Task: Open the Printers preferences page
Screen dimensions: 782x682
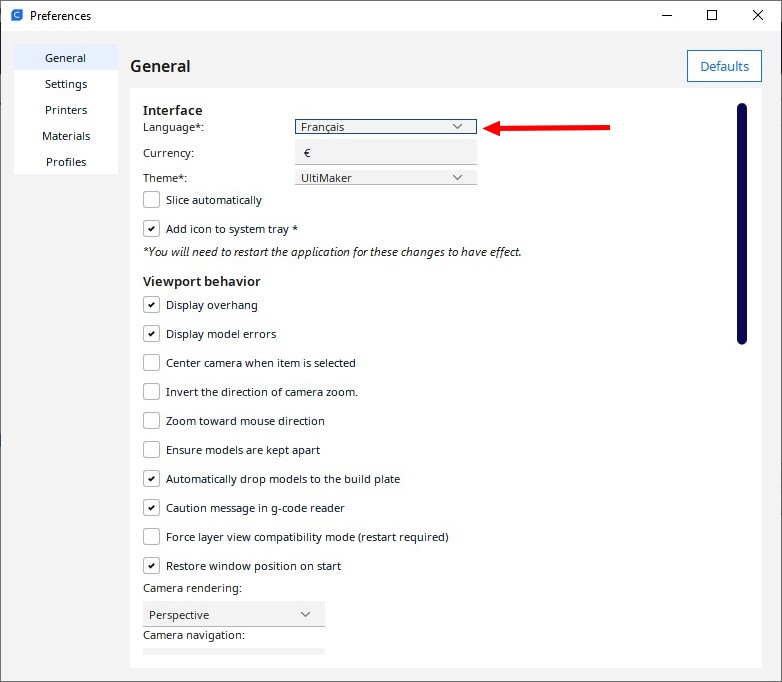Action: (x=66, y=110)
